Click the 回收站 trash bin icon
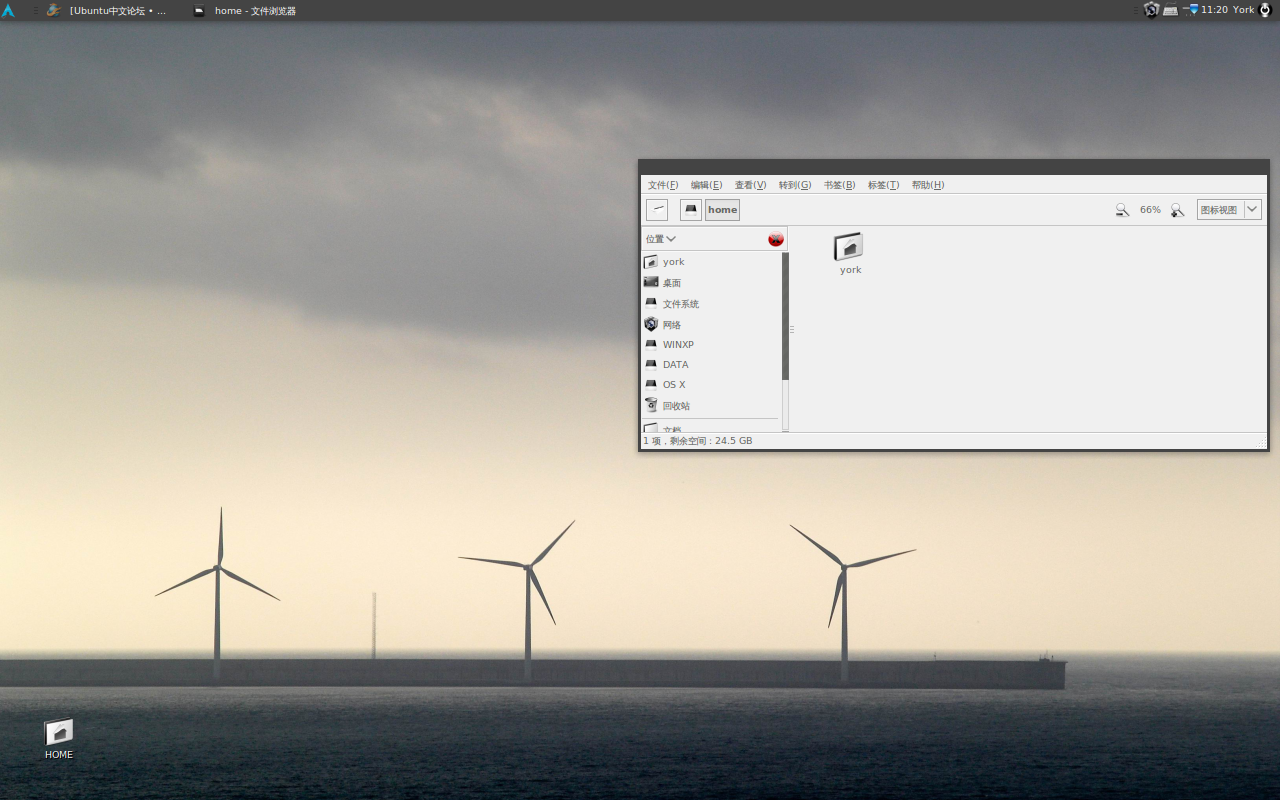The image size is (1280, 800). click(651, 405)
